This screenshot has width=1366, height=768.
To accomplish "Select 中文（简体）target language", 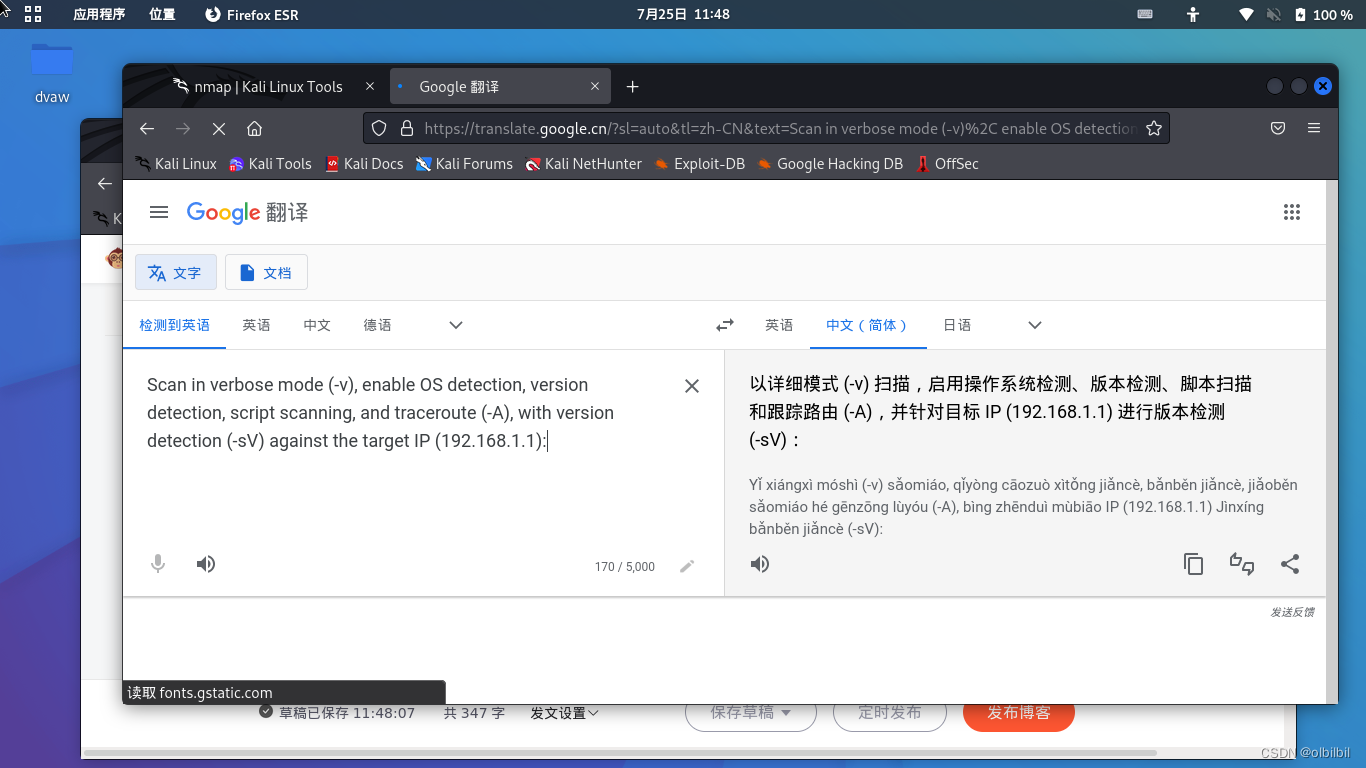I will pos(868,325).
